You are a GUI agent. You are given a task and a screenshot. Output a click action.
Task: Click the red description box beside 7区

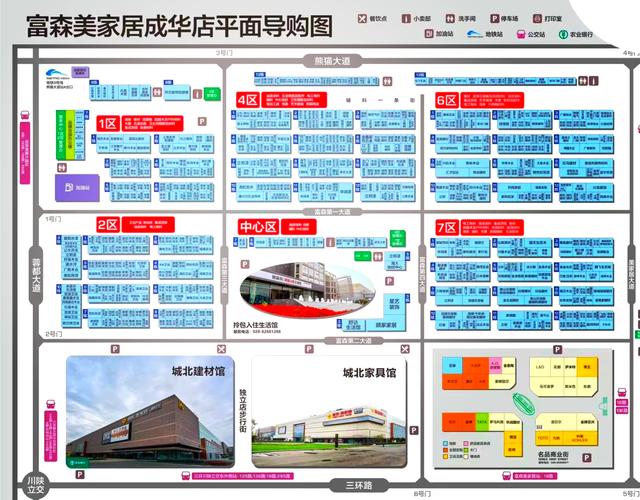[492, 228]
